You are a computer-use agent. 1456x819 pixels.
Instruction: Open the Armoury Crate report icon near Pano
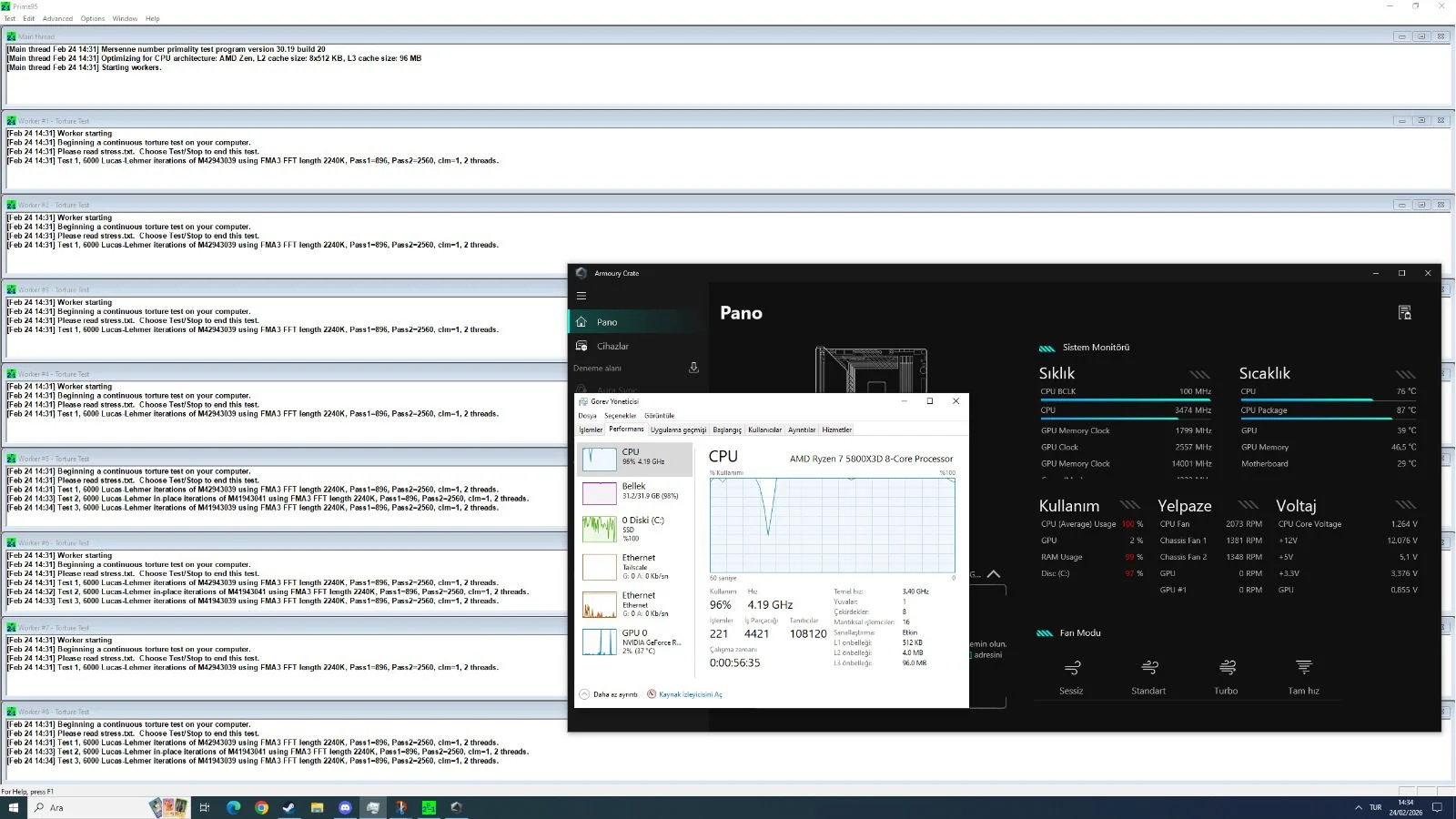1404,313
